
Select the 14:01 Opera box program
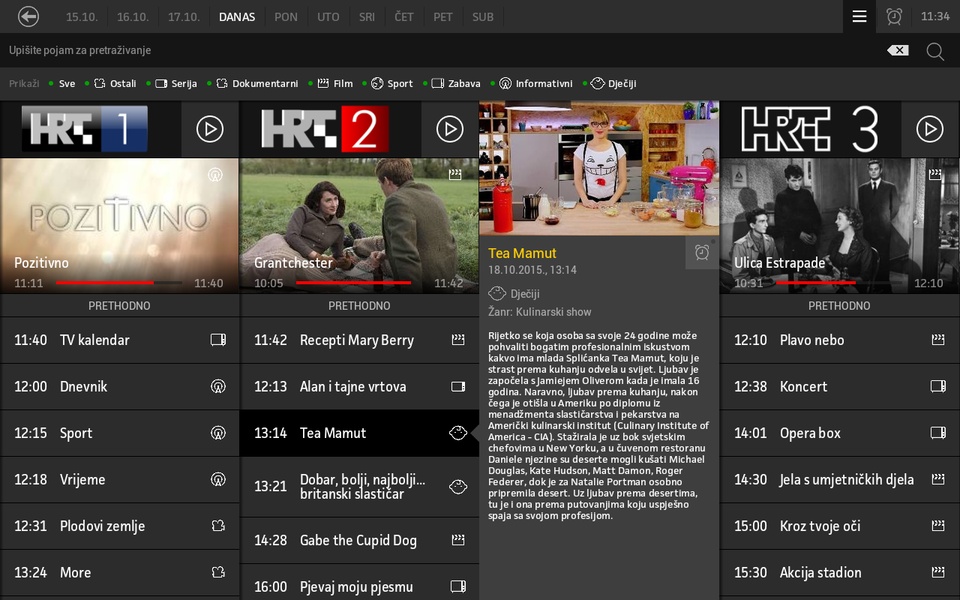839,433
